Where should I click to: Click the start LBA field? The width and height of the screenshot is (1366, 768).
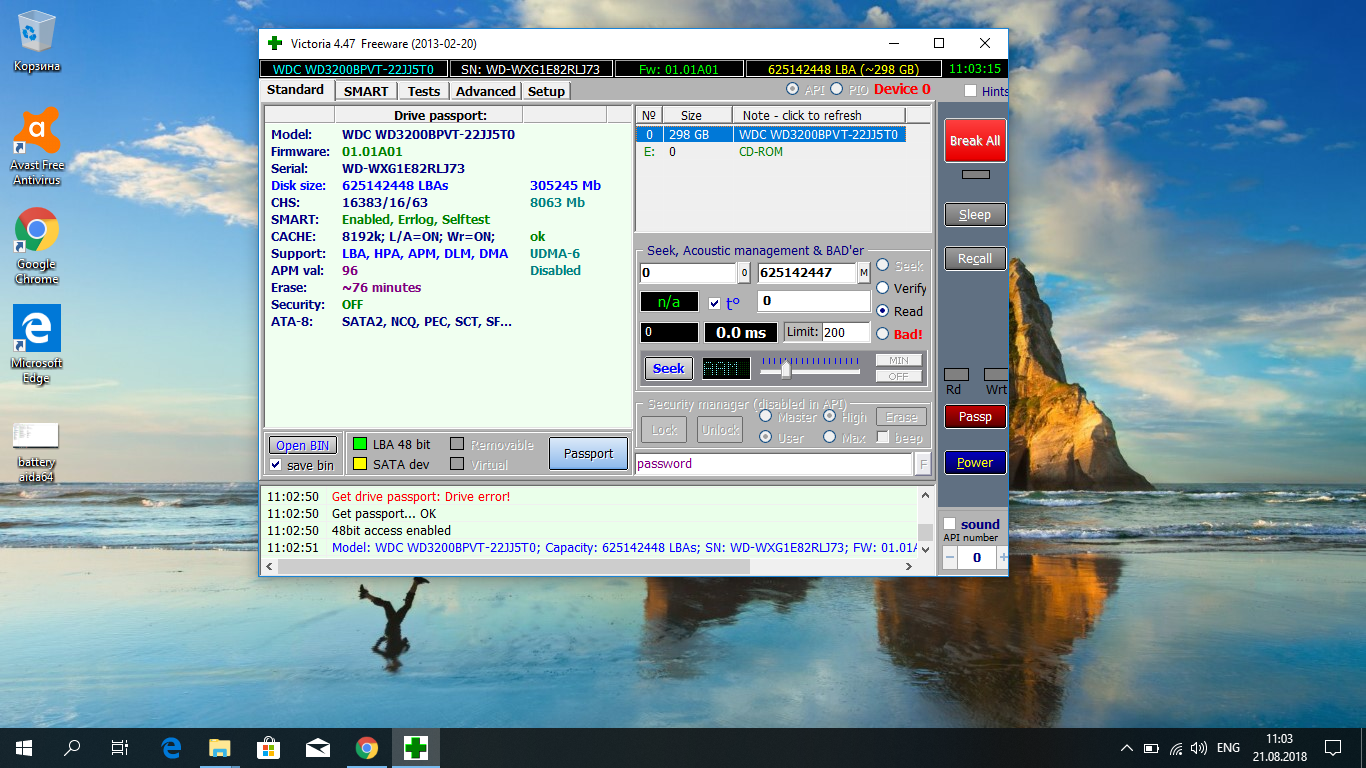[x=688, y=273]
